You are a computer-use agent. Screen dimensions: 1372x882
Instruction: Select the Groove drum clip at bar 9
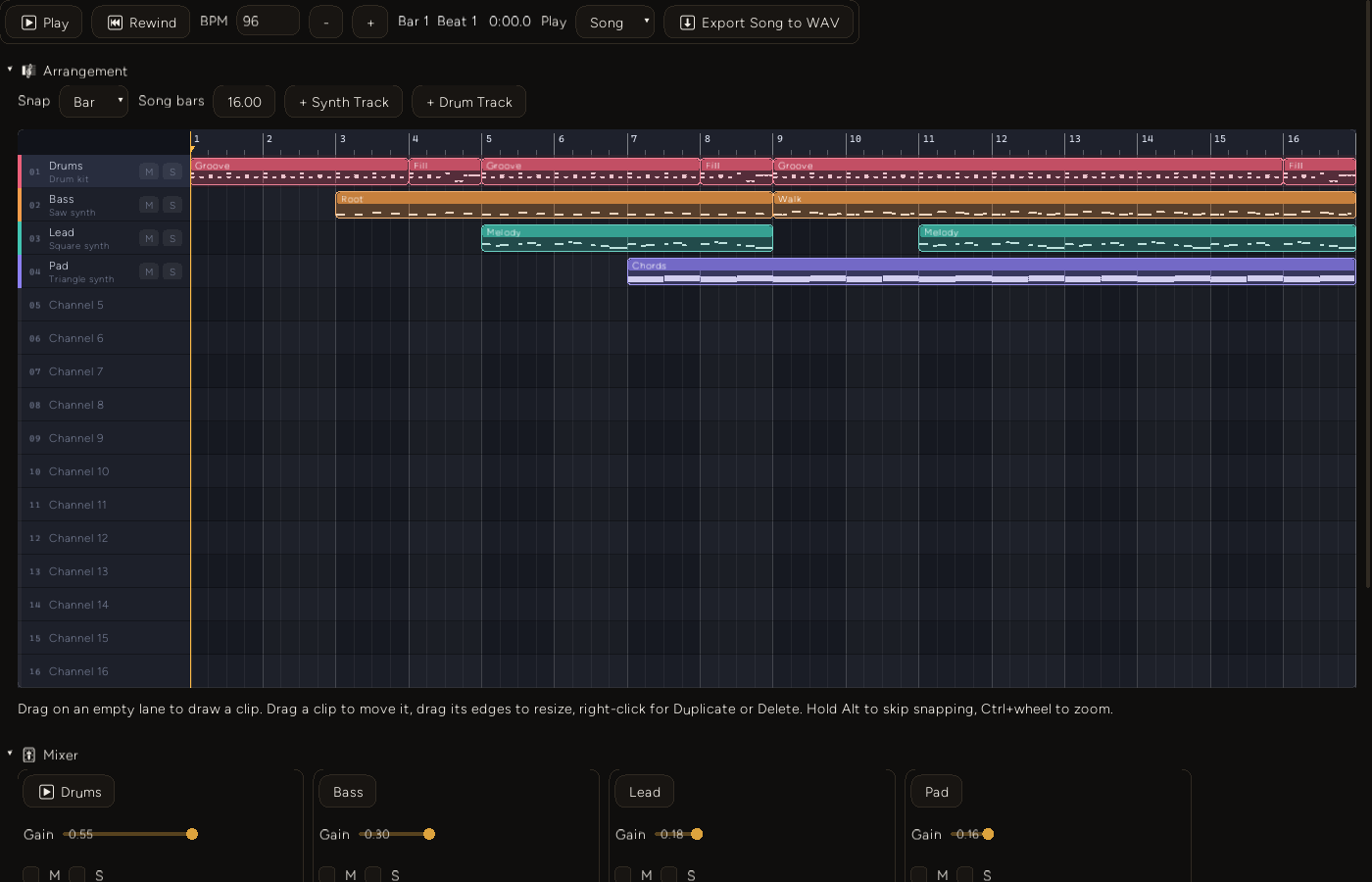point(1028,171)
